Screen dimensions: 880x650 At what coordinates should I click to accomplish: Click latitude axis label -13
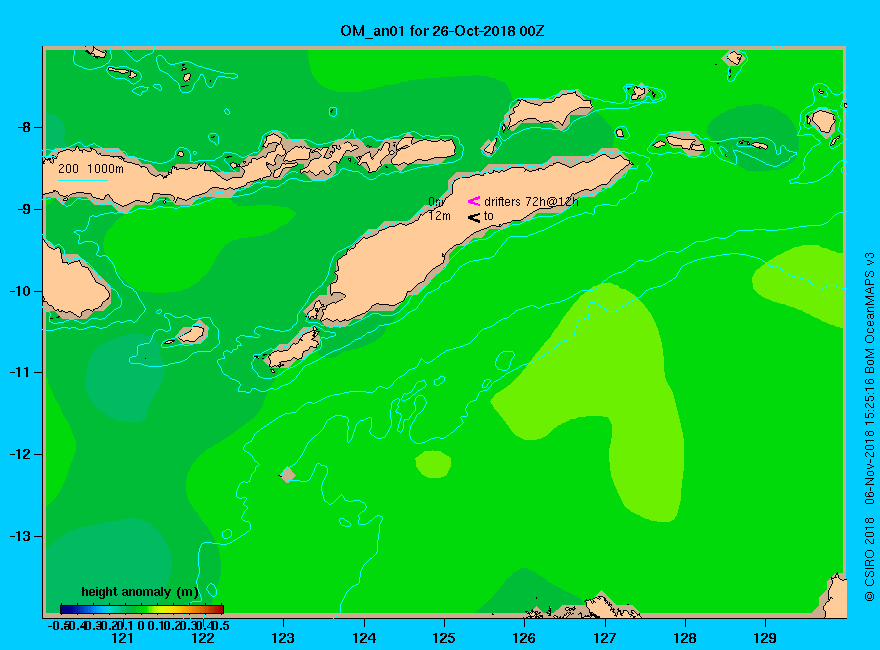pyautogui.click(x=20, y=536)
